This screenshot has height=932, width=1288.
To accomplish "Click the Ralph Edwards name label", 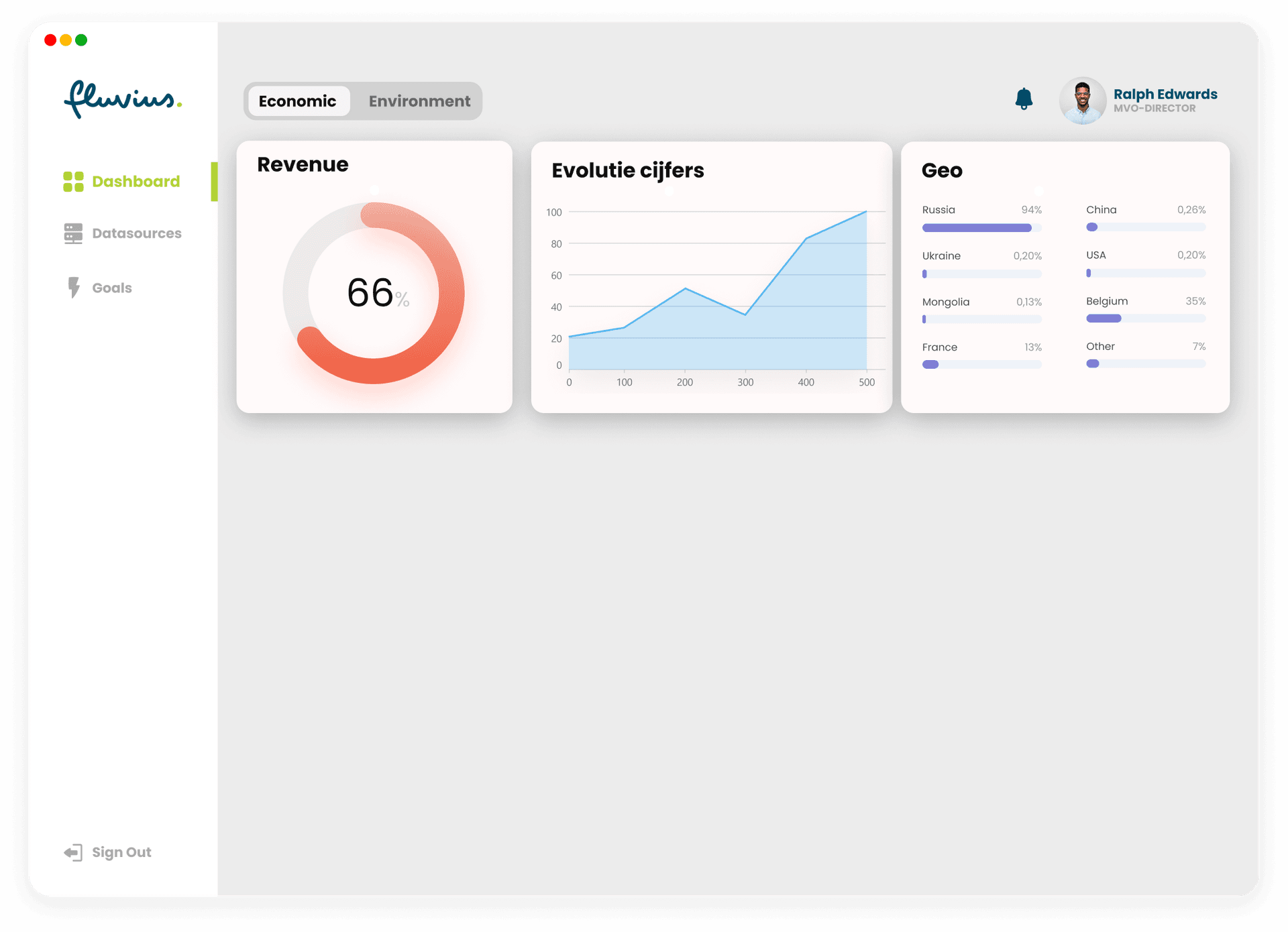I will [x=1165, y=94].
